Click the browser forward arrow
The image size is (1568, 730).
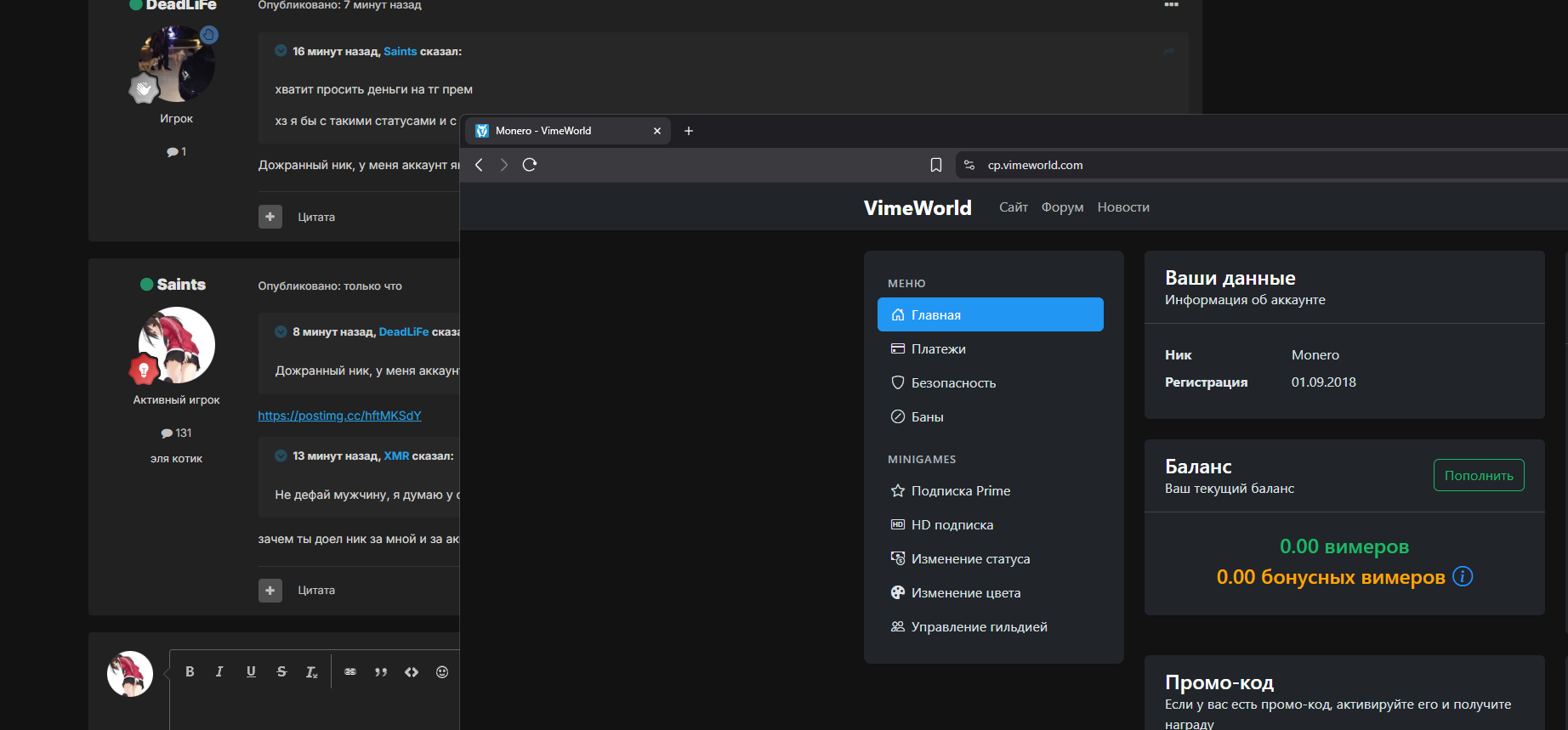coord(504,165)
